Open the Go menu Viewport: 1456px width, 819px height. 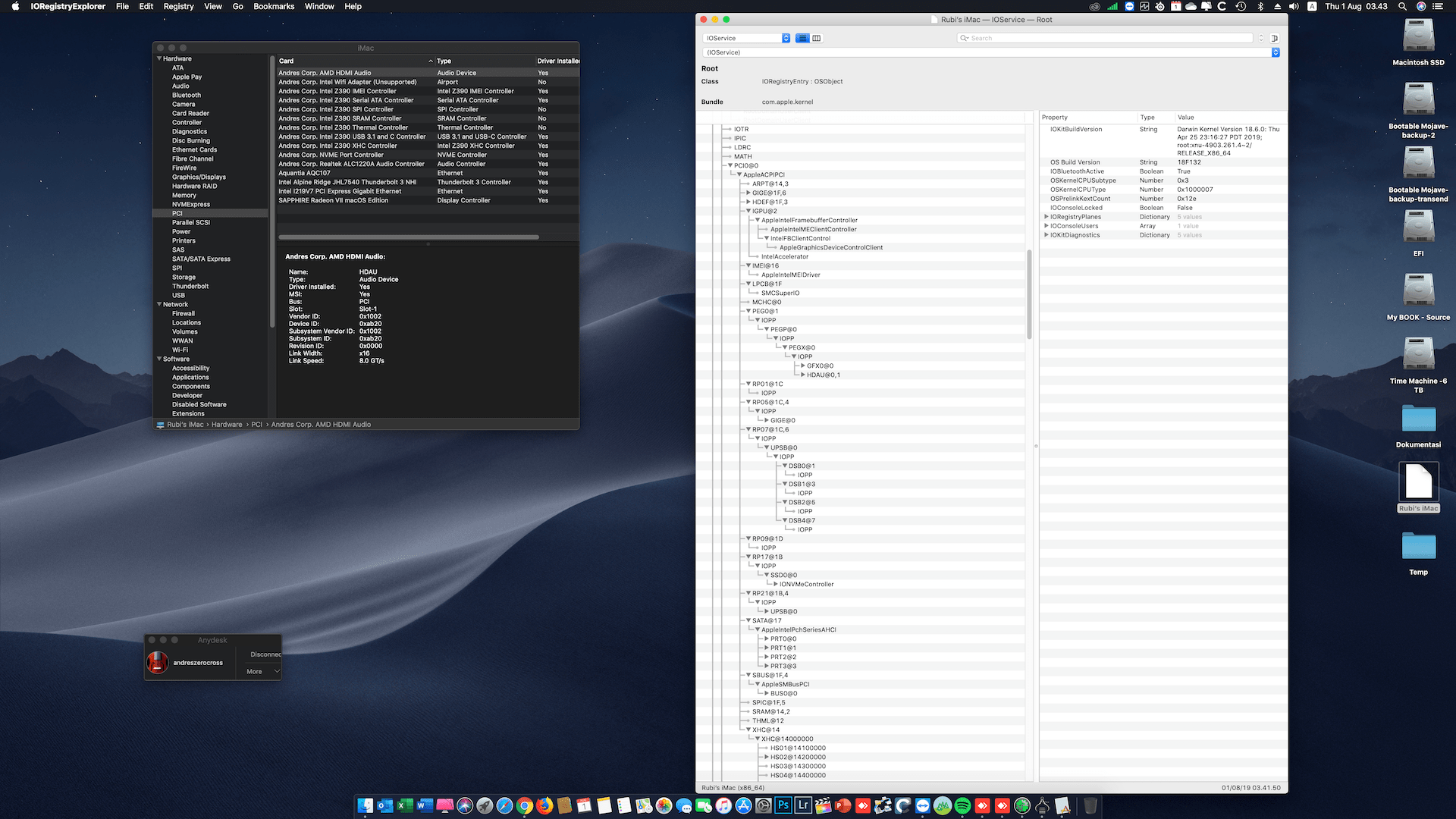point(237,6)
